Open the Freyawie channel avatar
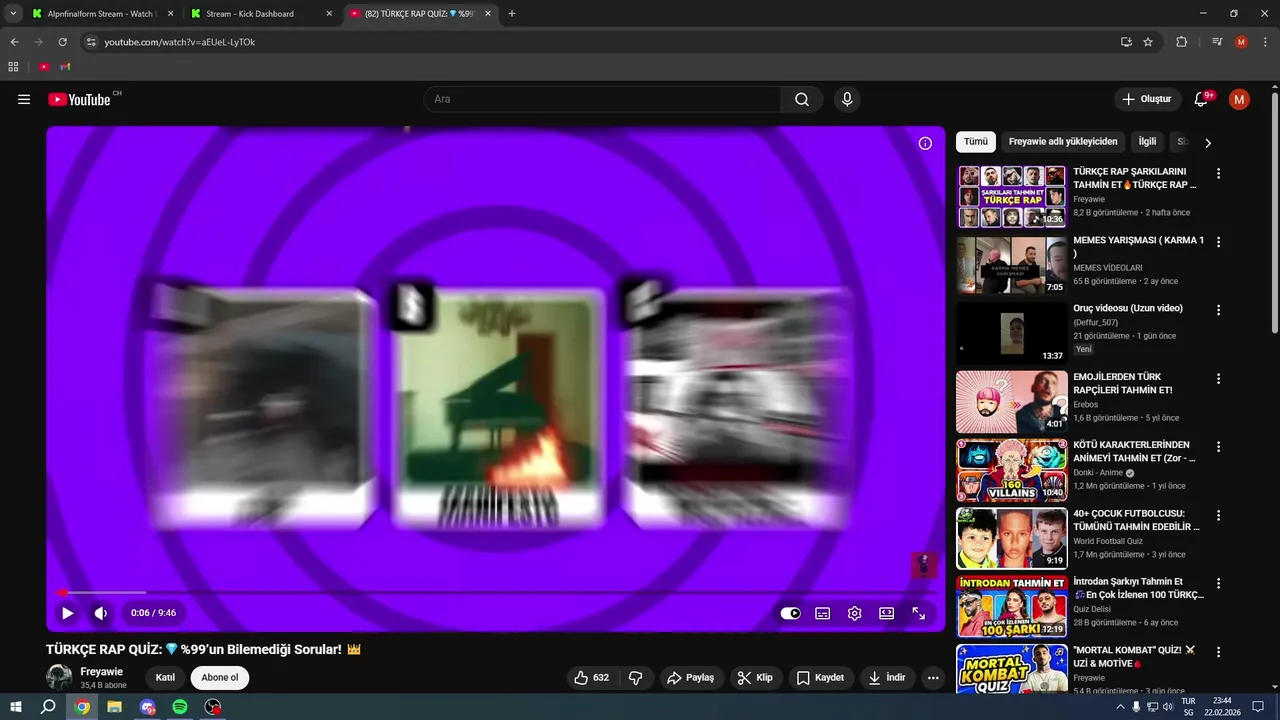The width and height of the screenshot is (1280, 720). coord(59,677)
